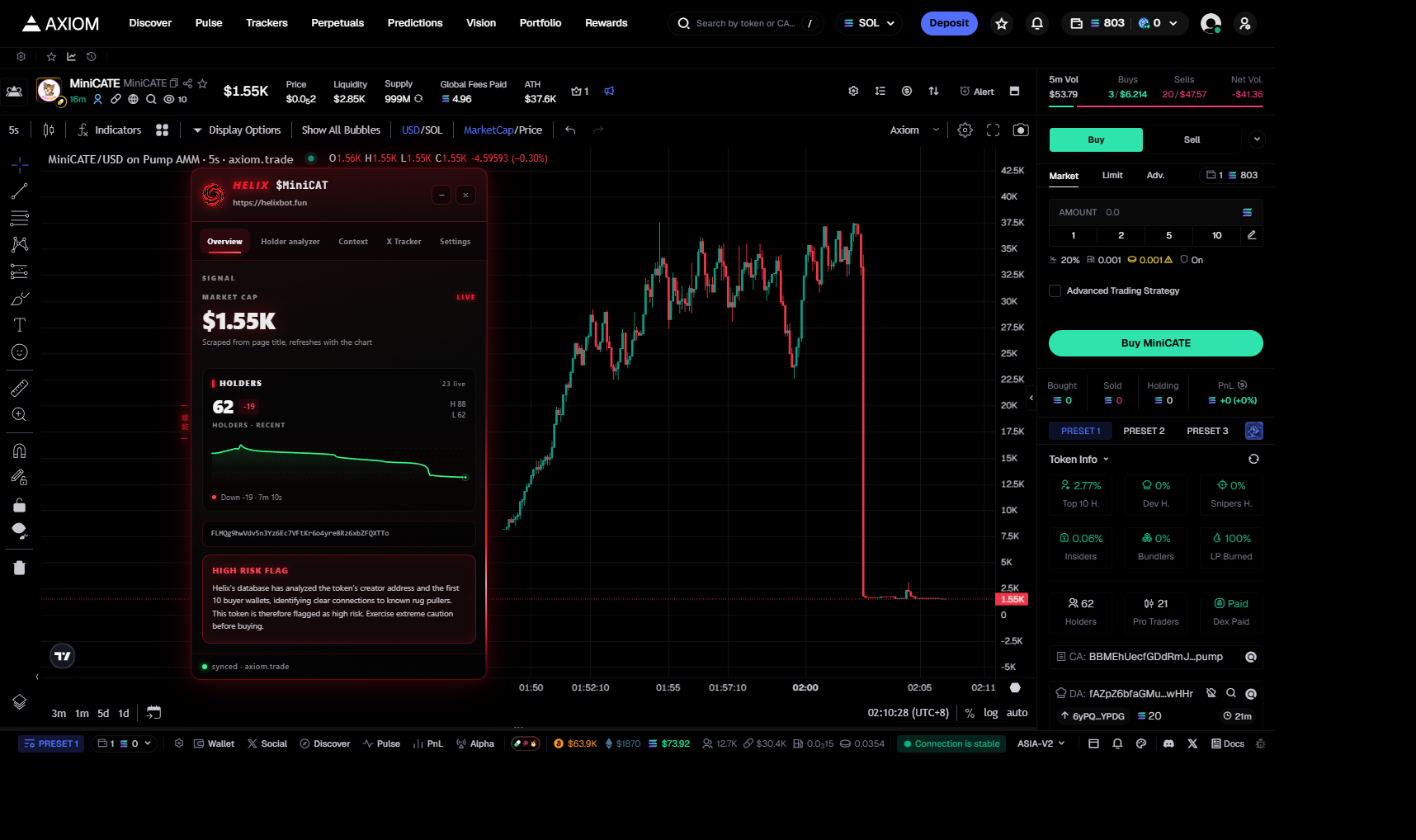Open the Perpetuals menu item
This screenshot has width=1416, height=840.
tap(337, 23)
